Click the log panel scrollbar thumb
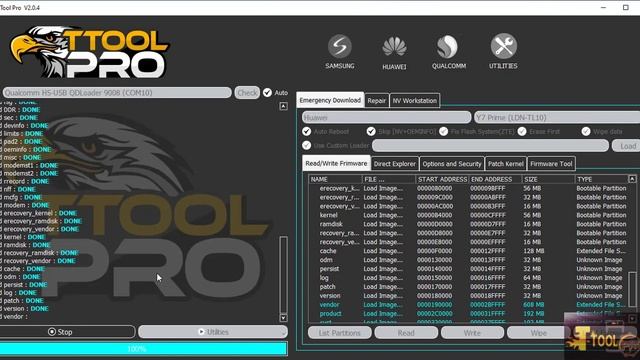Viewport: 640px width, 360px height. (x=284, y=275)
